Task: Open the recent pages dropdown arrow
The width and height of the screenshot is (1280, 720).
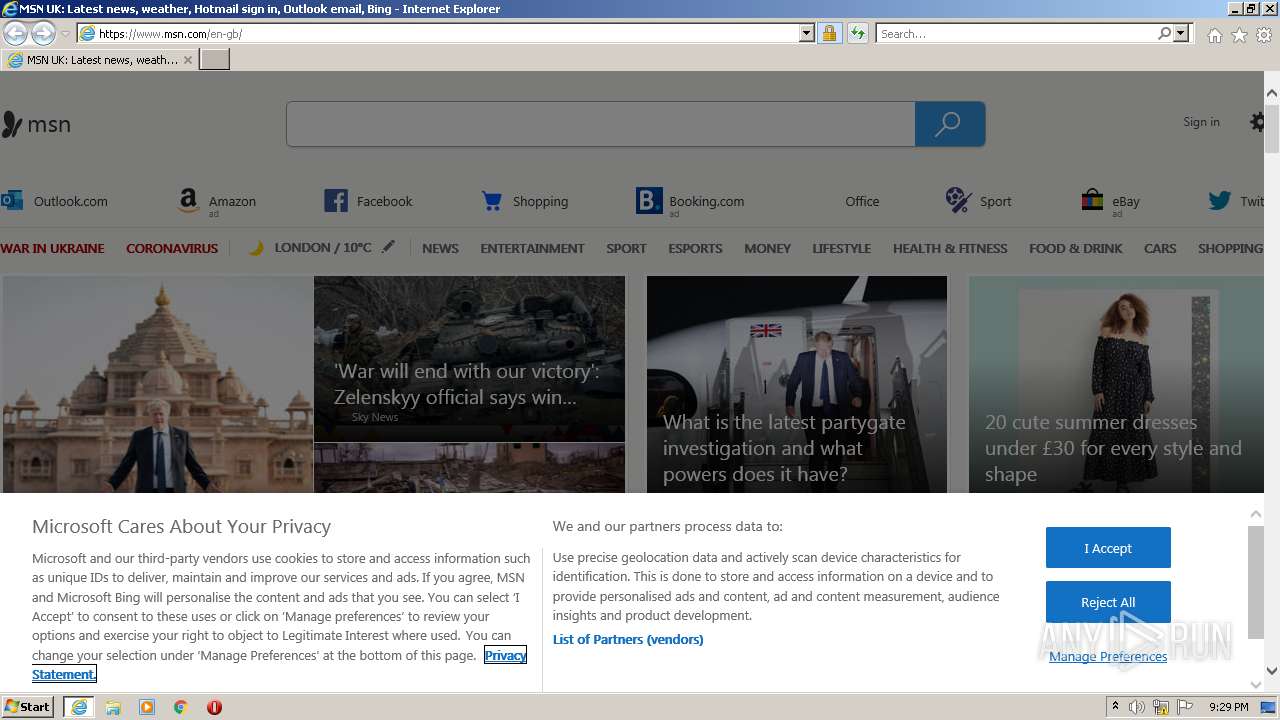Action: [65, 34]
